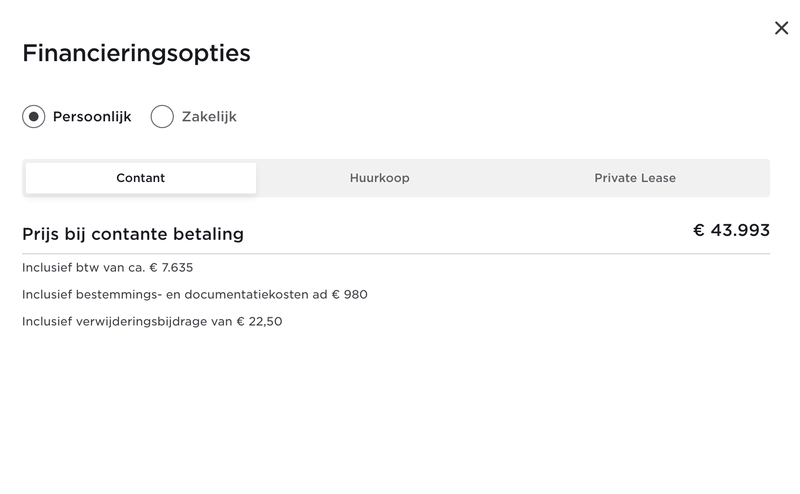
Task: Close the Financieringsopties dialog
Action: [x=781, y=28]
